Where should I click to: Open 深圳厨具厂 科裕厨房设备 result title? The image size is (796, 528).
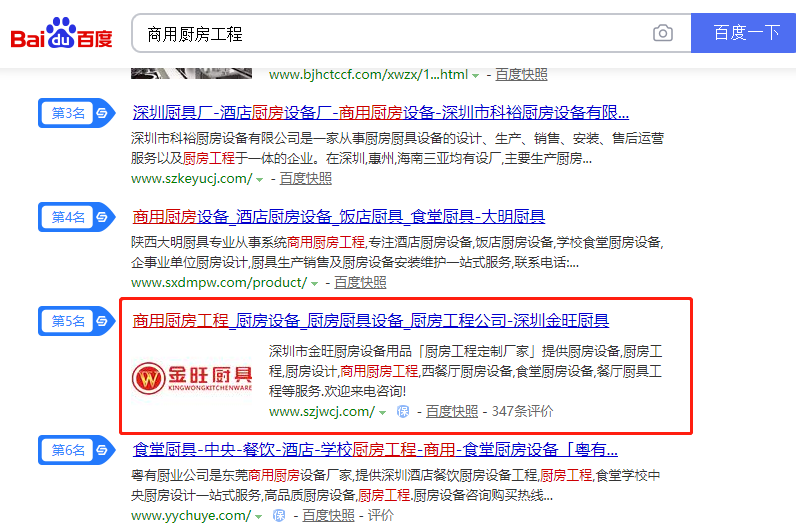tap(381, 113)
